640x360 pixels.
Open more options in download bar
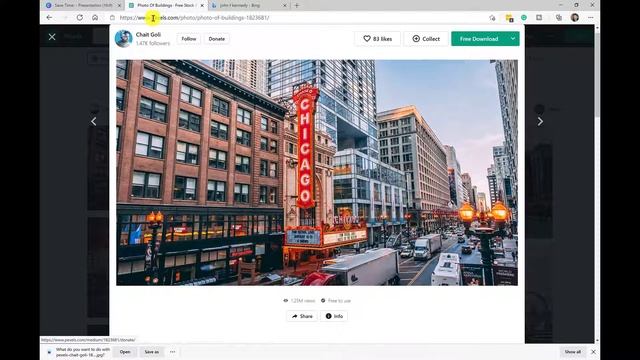coord(172,352)
